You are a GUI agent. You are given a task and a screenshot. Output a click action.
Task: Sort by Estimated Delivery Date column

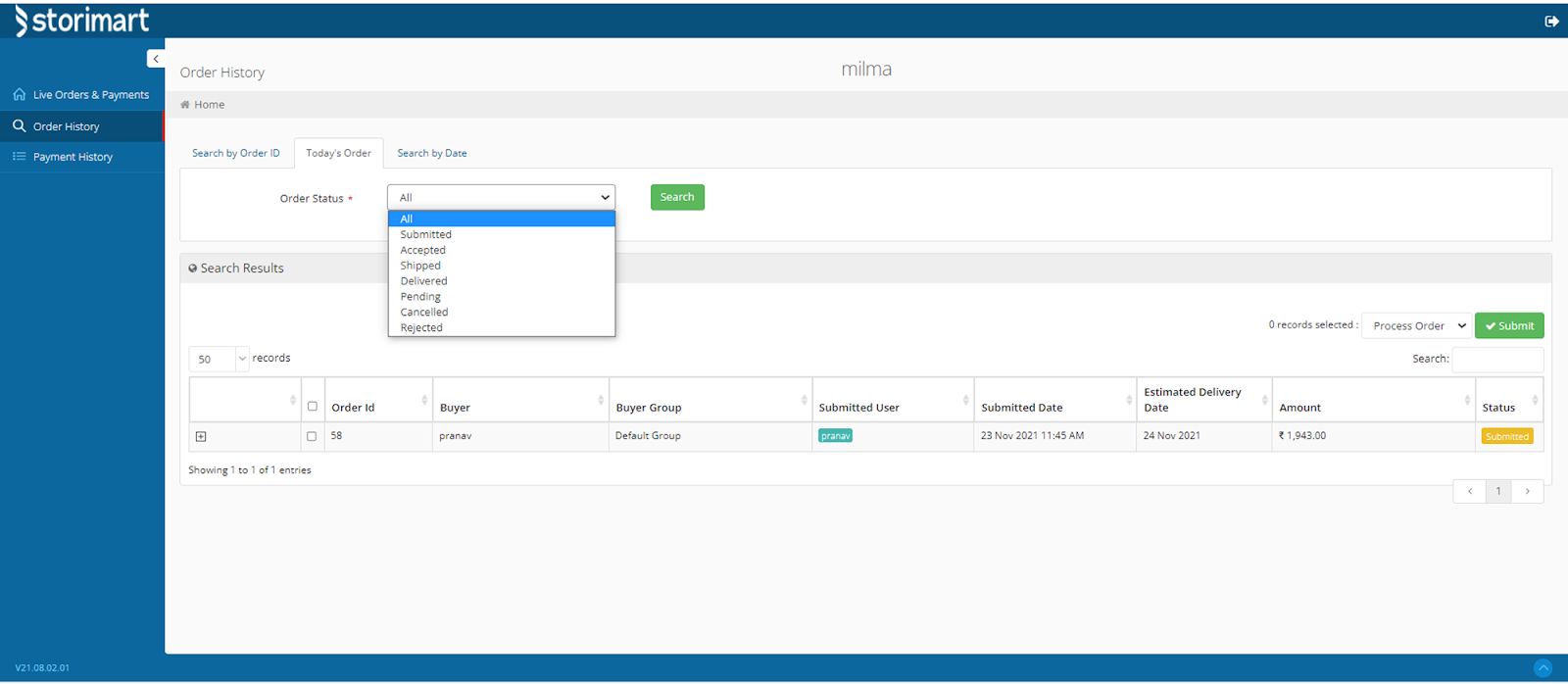coord(1204,400)
